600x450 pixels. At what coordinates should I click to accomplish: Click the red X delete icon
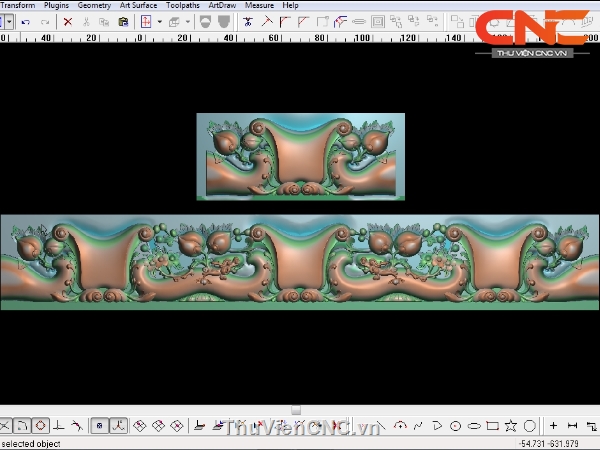tap(68, 21)
